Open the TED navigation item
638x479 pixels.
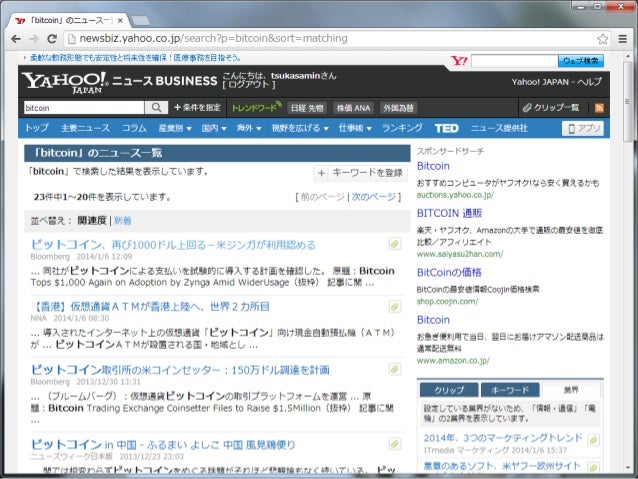446,128
